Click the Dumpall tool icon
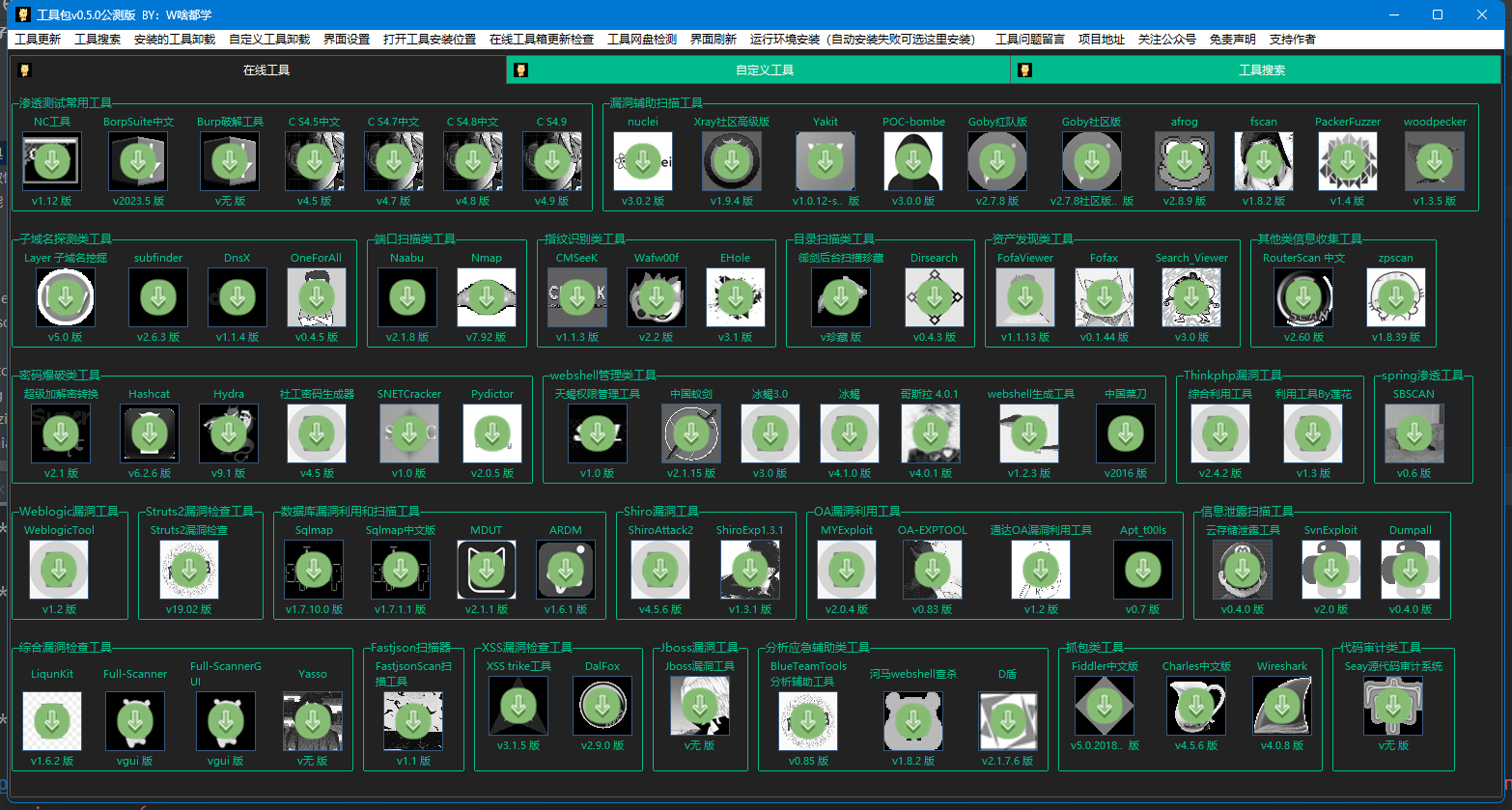Screen dimensions: 1512x810 click(1411, 570)
